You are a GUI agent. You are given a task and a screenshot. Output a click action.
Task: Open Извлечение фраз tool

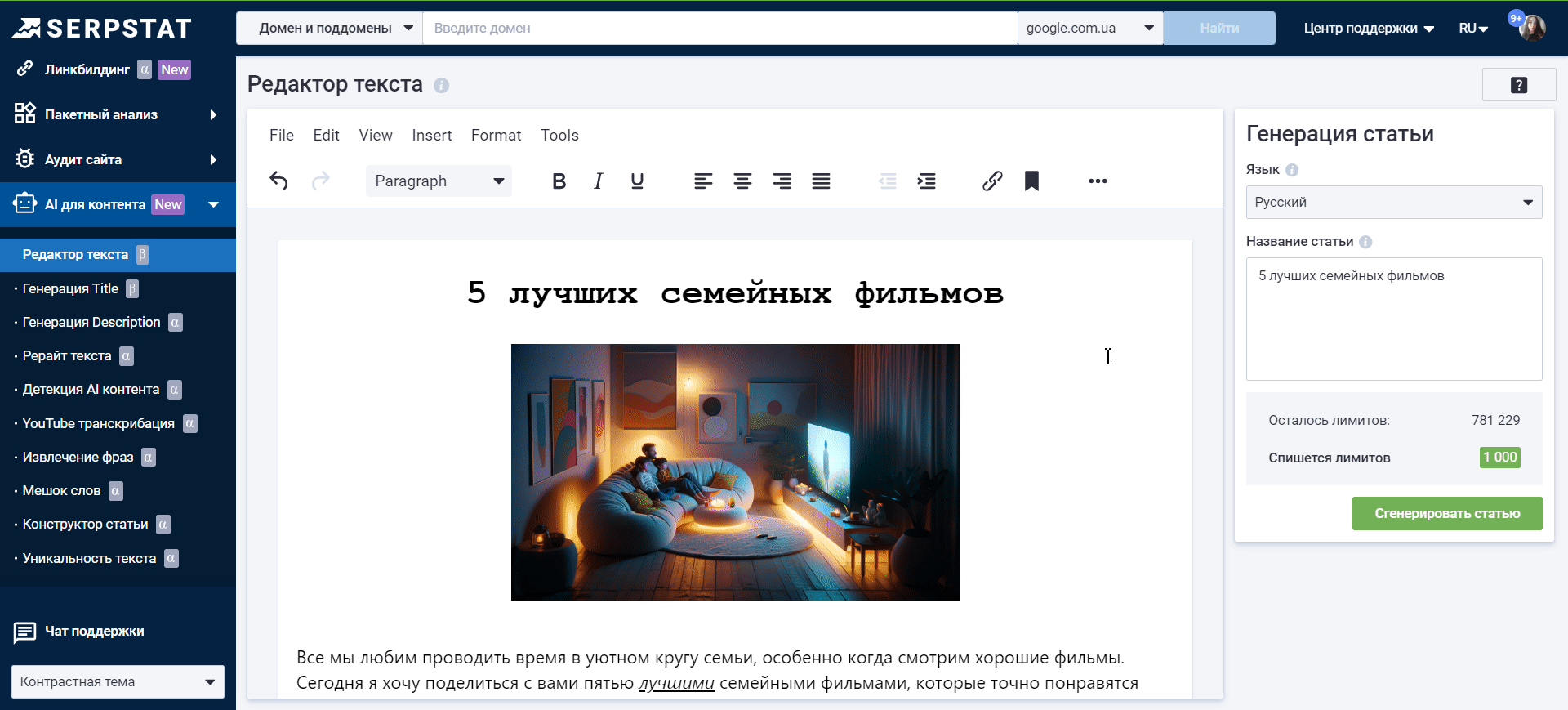click(x=78, y=457)
